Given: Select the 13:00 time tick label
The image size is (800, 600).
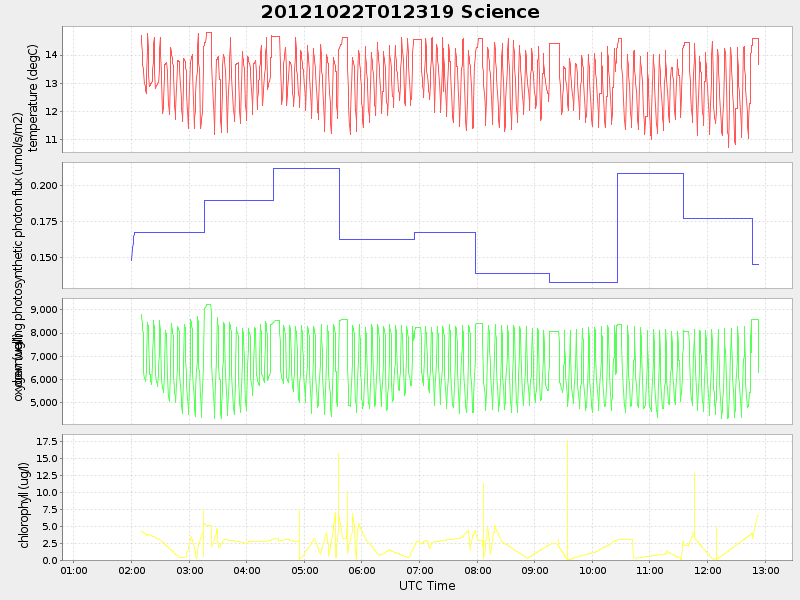Looking at the screenshot, I should coord(765,570).
